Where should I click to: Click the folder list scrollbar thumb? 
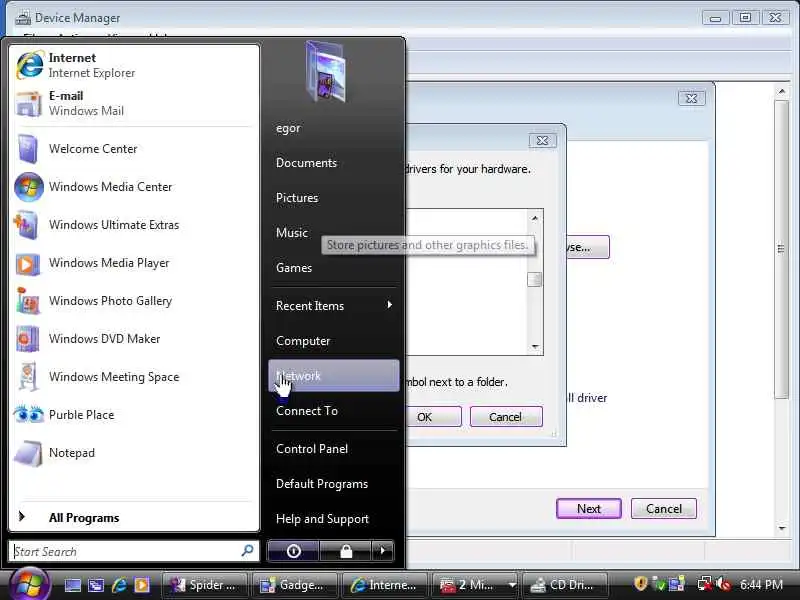point(534,280)
